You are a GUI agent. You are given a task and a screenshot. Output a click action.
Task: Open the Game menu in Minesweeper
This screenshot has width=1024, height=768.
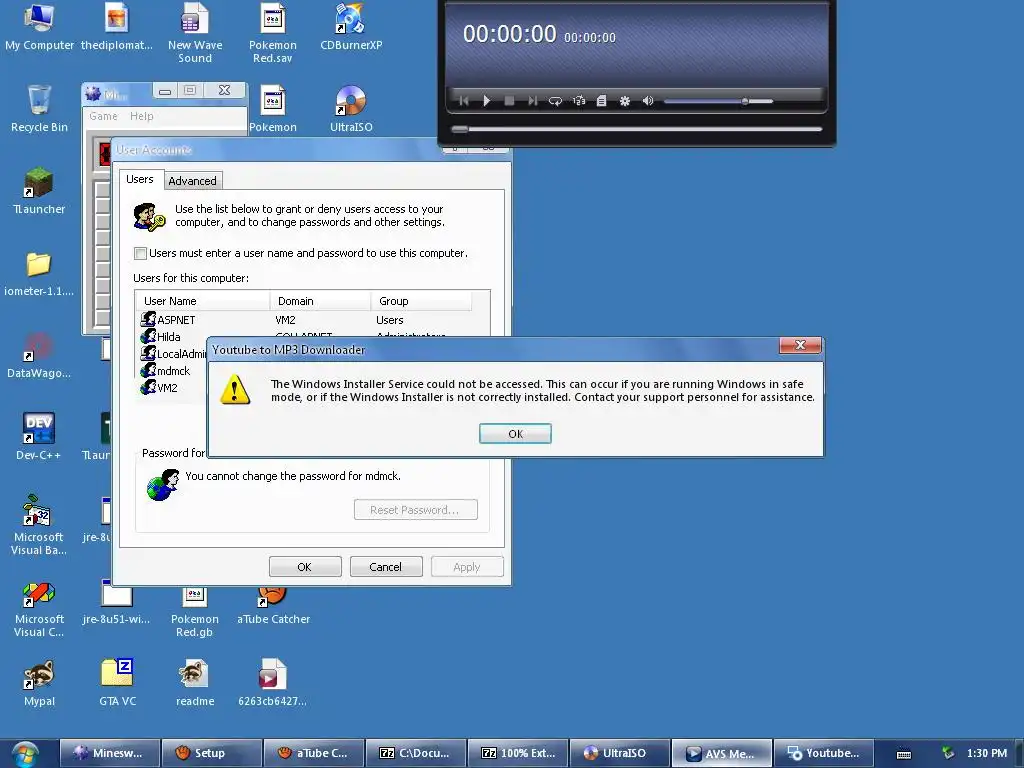point(103,116)
